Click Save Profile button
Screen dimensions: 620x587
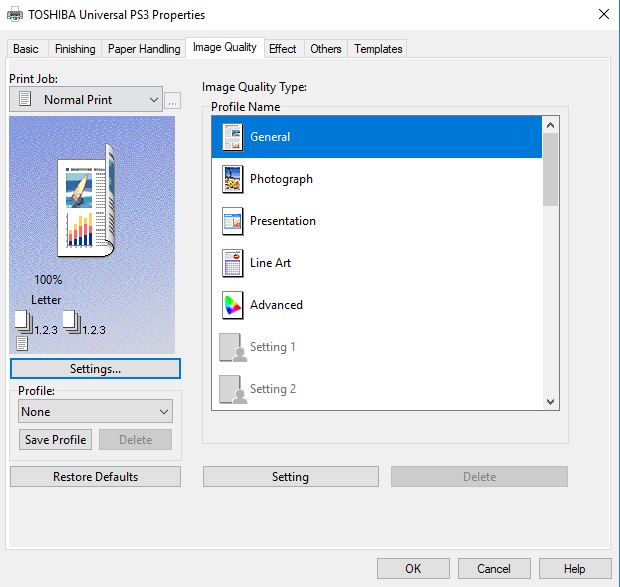(x=55, y=440)
